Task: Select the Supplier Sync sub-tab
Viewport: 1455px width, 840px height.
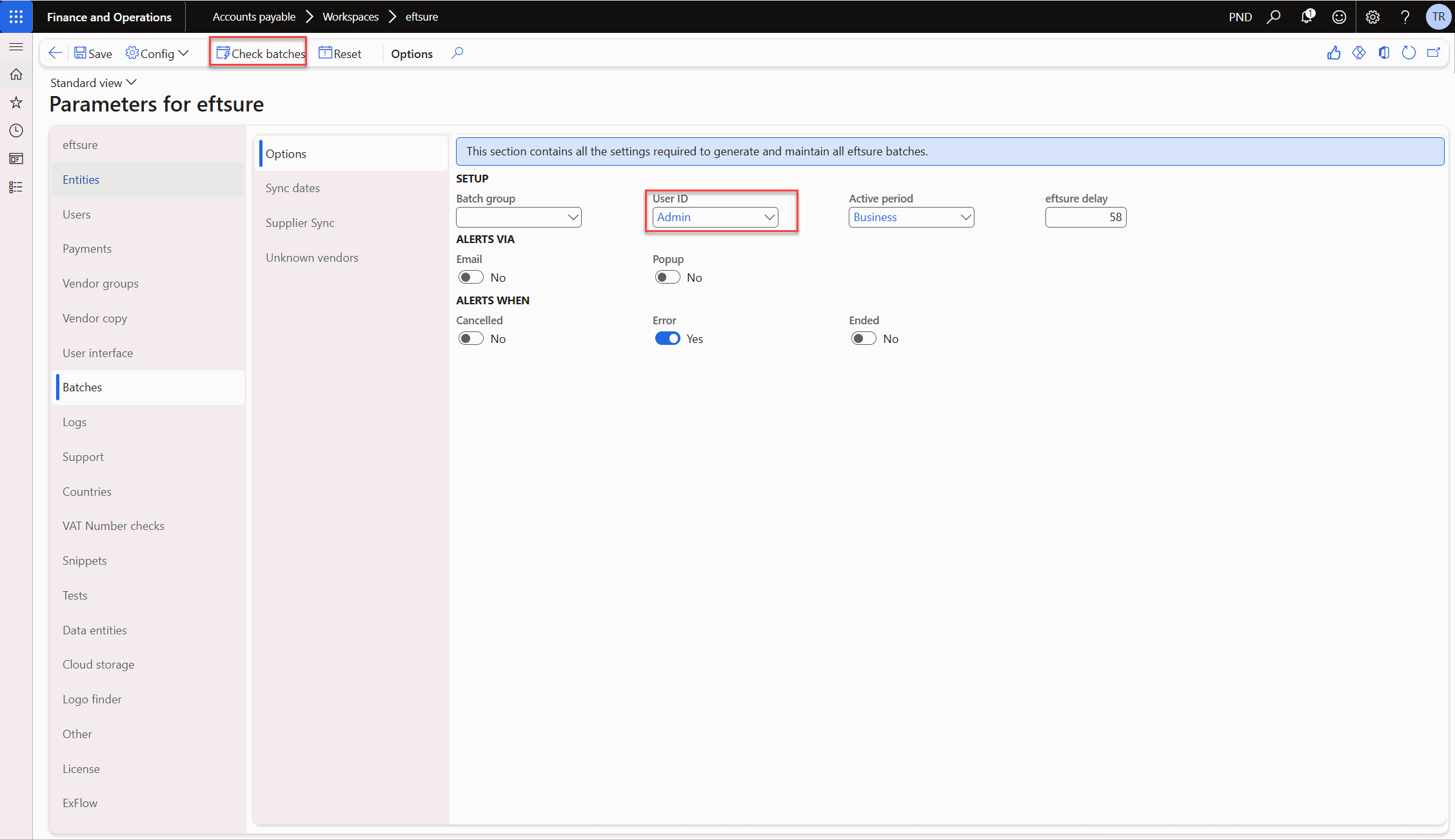Action: (352, 223)
